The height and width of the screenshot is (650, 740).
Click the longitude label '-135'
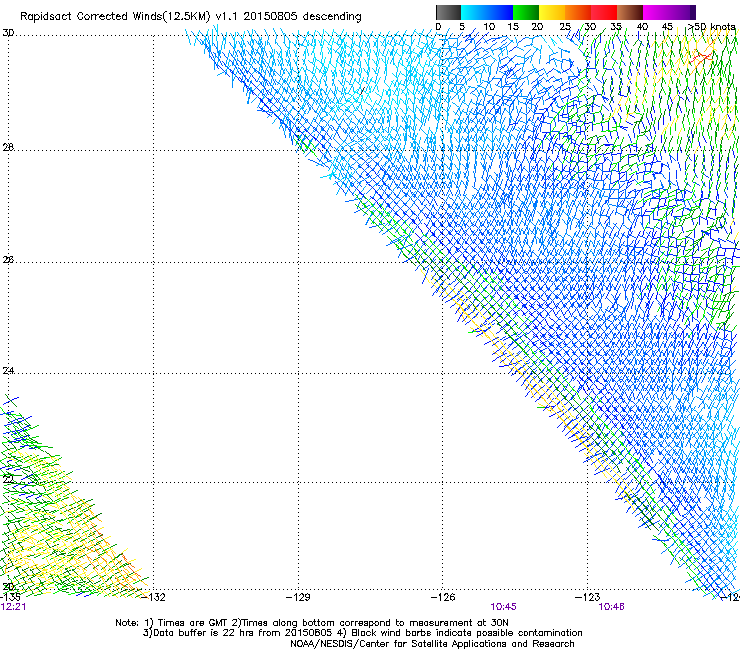10,597
